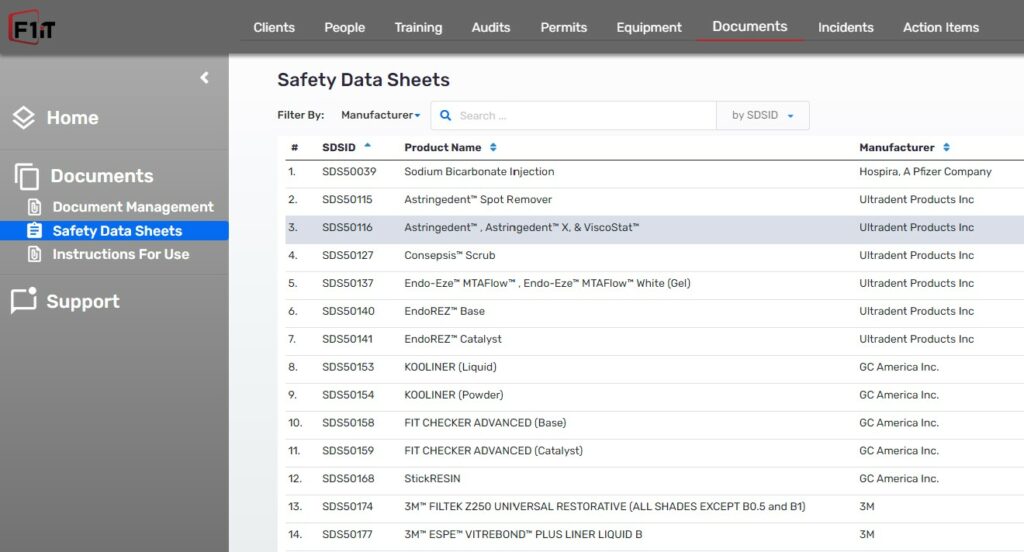This screenshot has height=552, width=1024.
Task: Sort by Manufacturer using its arrows
Action: pos(946,148)
